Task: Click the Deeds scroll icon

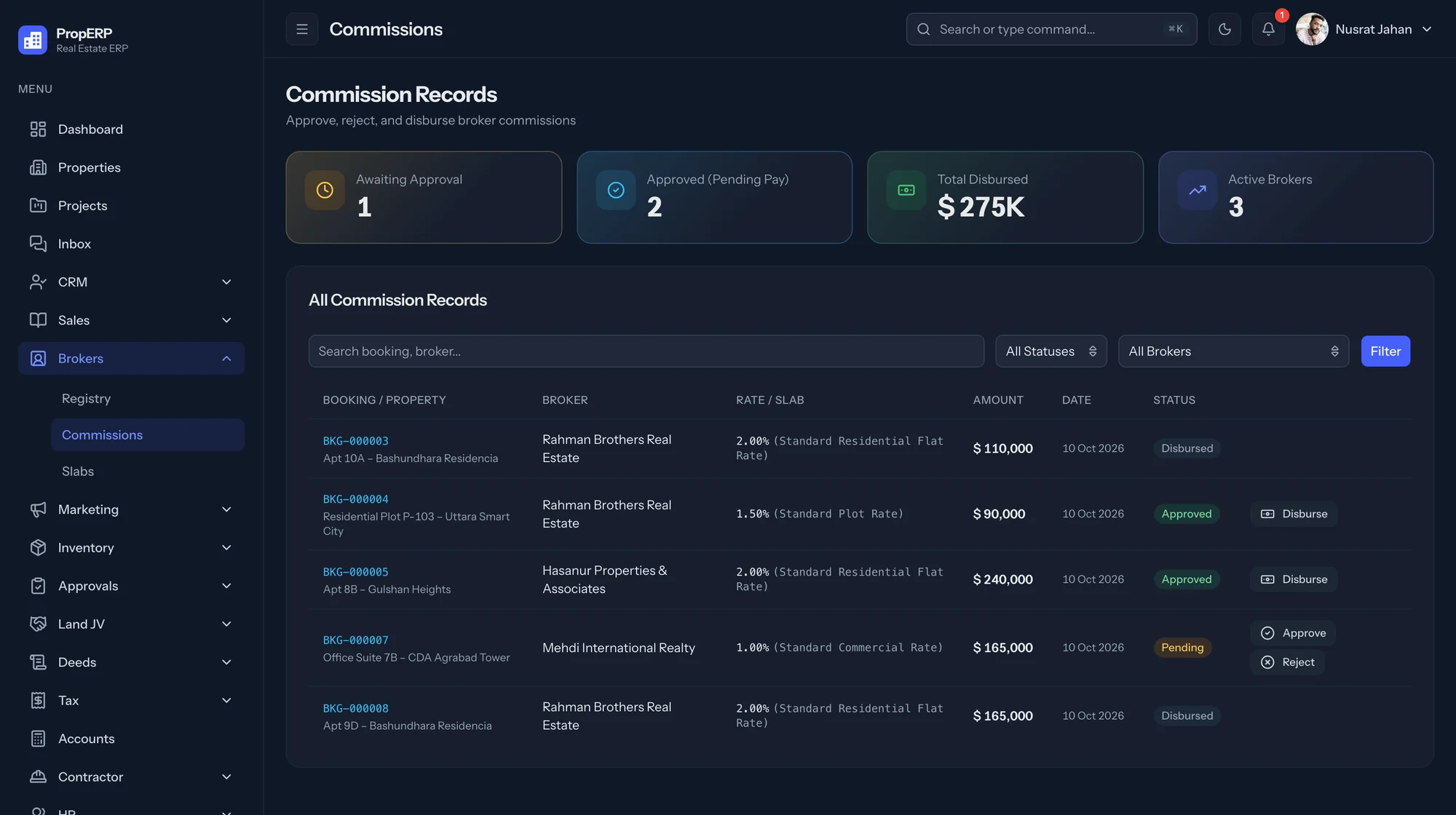Action: [x=38, y=662]
